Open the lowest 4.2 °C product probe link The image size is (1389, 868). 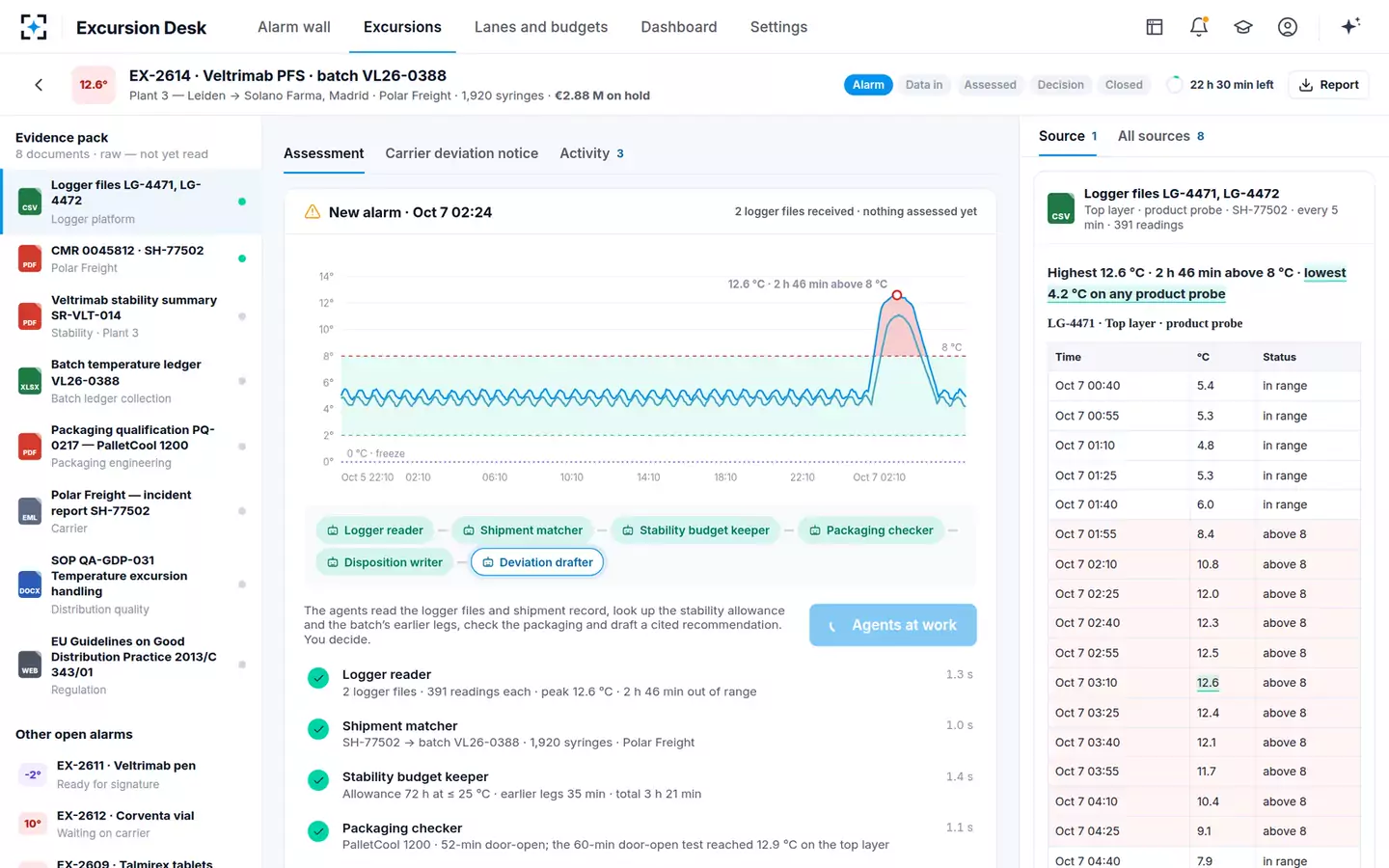[1197, 284]
